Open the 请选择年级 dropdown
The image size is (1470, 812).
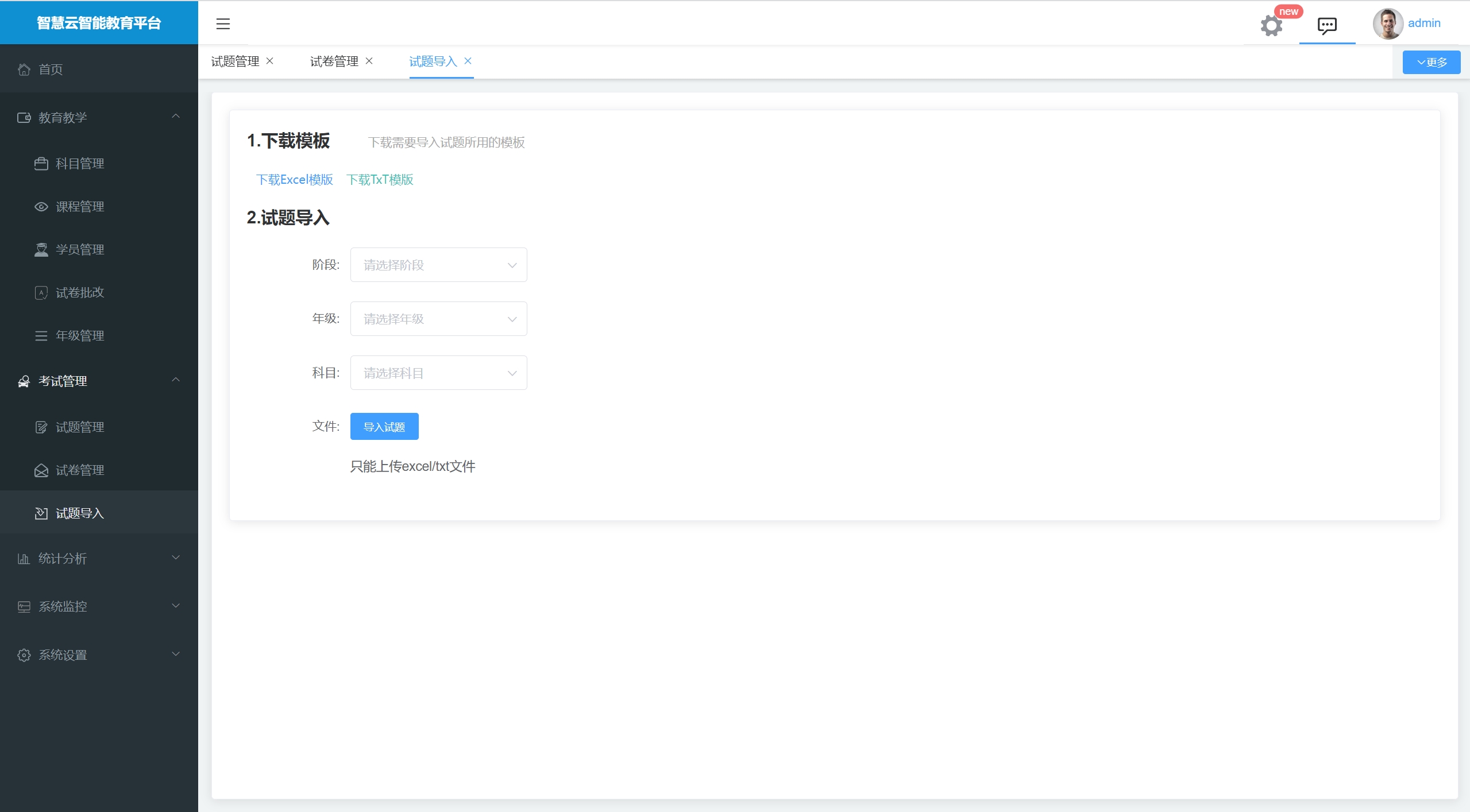pyautogui.click(x=438, y=319)
